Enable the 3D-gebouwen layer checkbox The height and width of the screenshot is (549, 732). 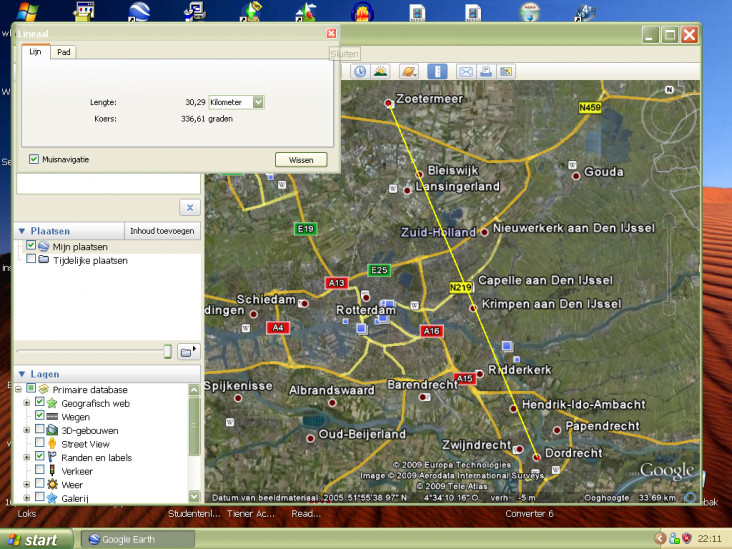[x=40, y=429]
